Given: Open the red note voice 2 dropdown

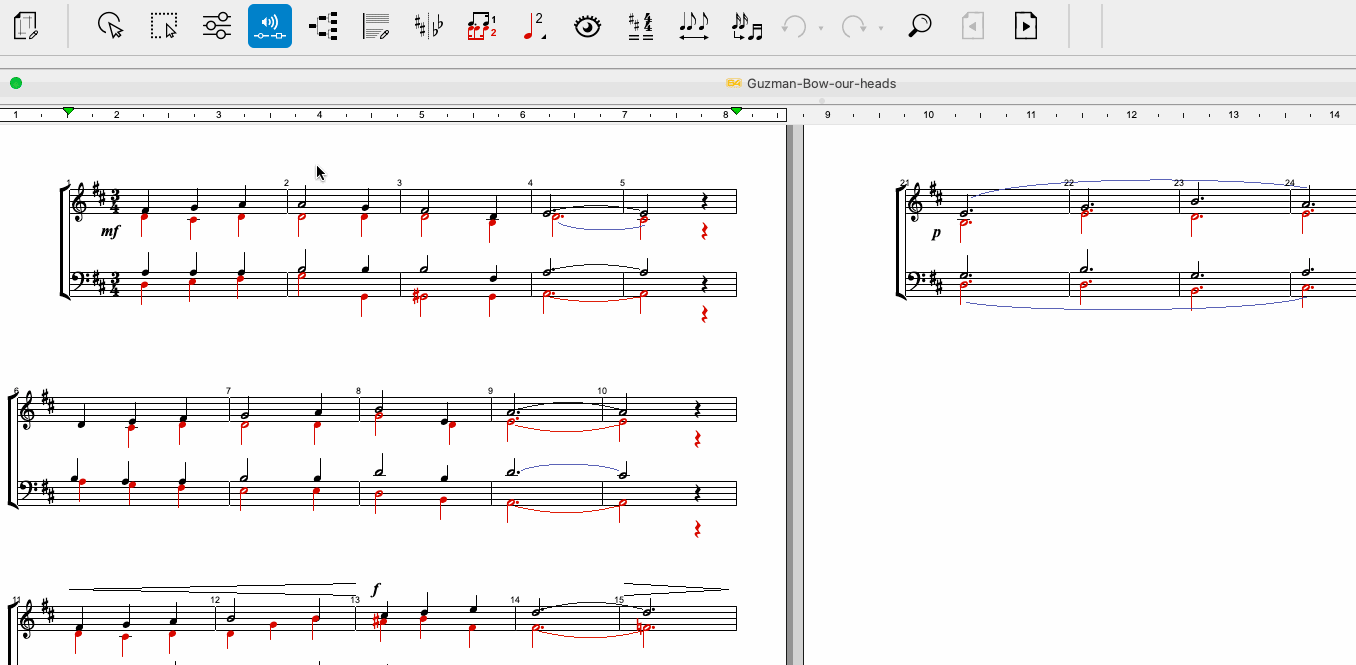Looking at the screenshot, I should [535, 26].
